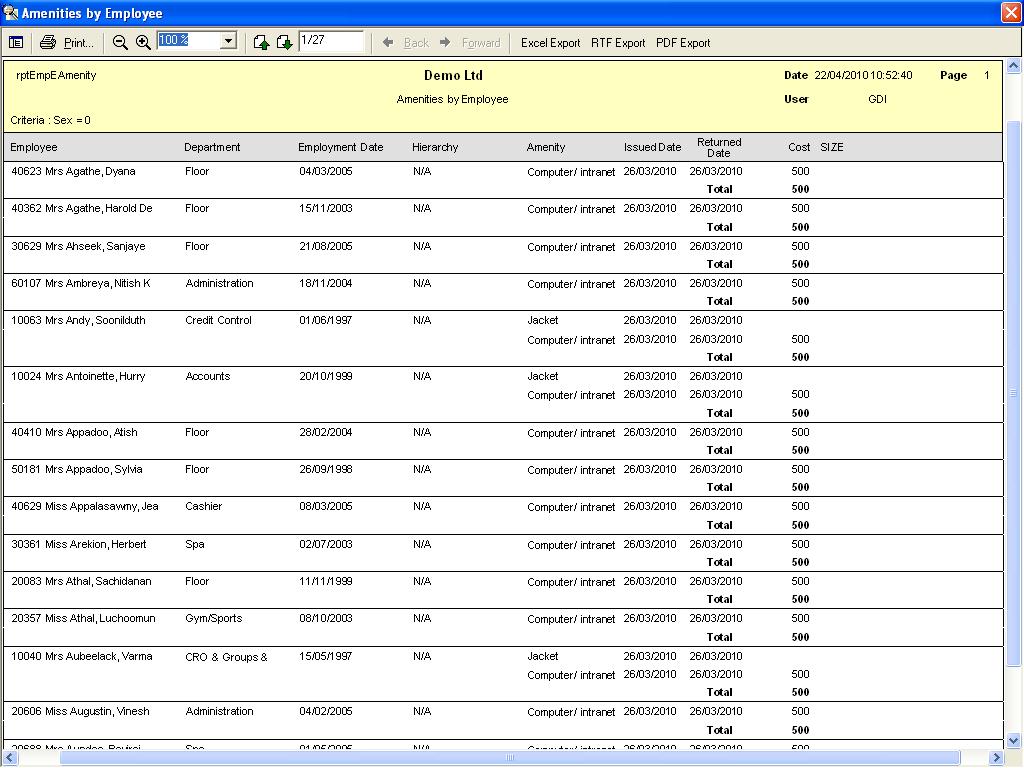Export the report via PDF Export
Viewport: 1024px width, 768px height.
tap(683, 43)
